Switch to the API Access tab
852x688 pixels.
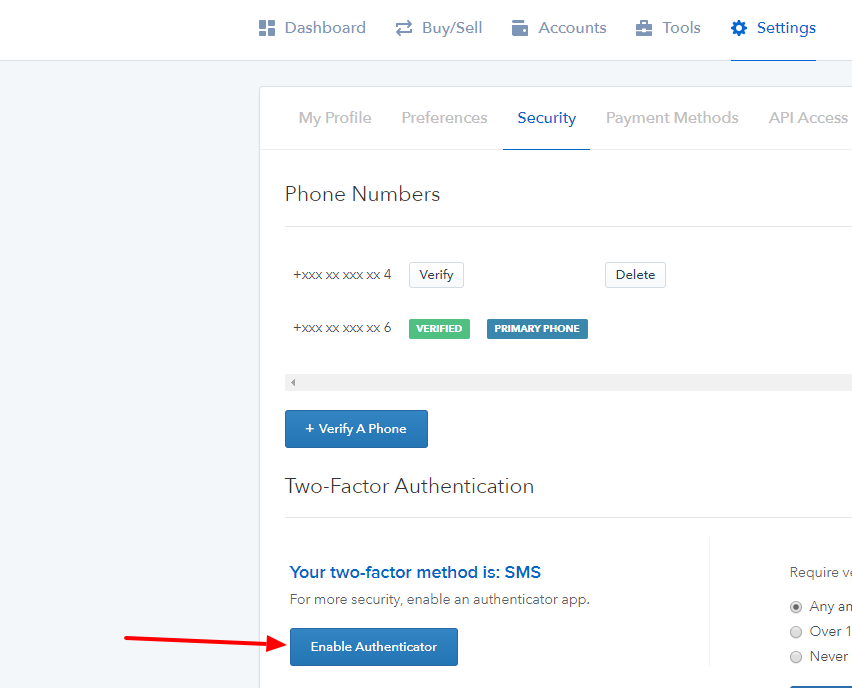[807, 117]
